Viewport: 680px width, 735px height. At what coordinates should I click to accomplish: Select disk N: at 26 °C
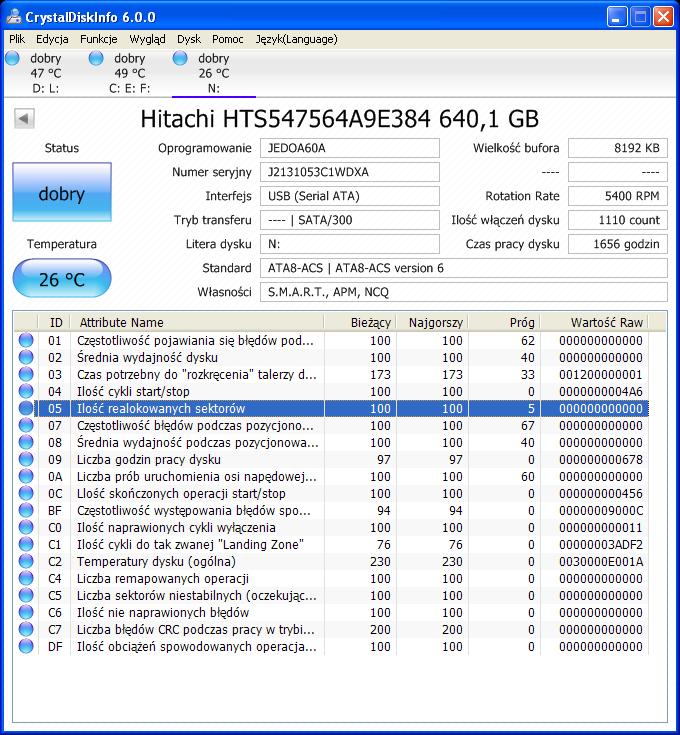pyautogui.click(x=214, y=73)
